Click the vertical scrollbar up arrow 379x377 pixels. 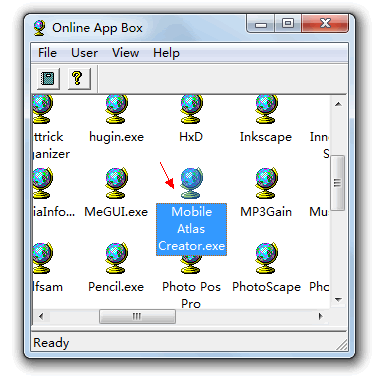(x=338, y=104)
